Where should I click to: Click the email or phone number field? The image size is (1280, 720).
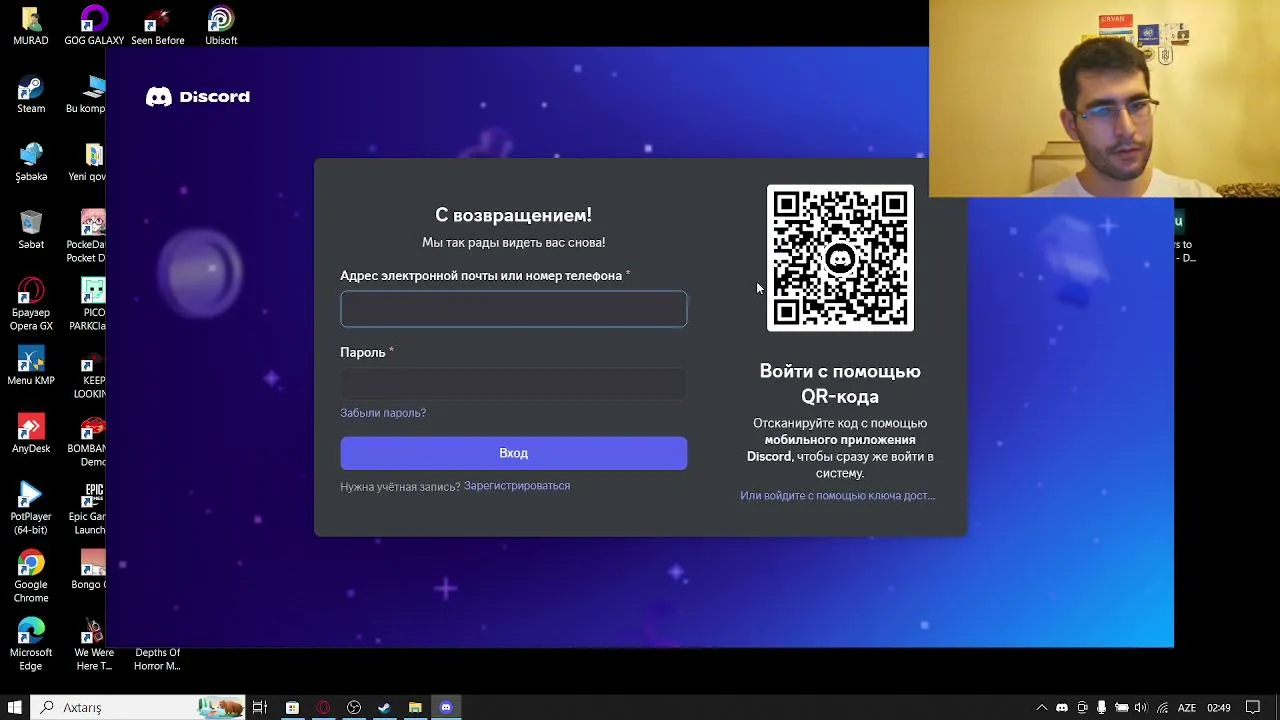(514, 309)
